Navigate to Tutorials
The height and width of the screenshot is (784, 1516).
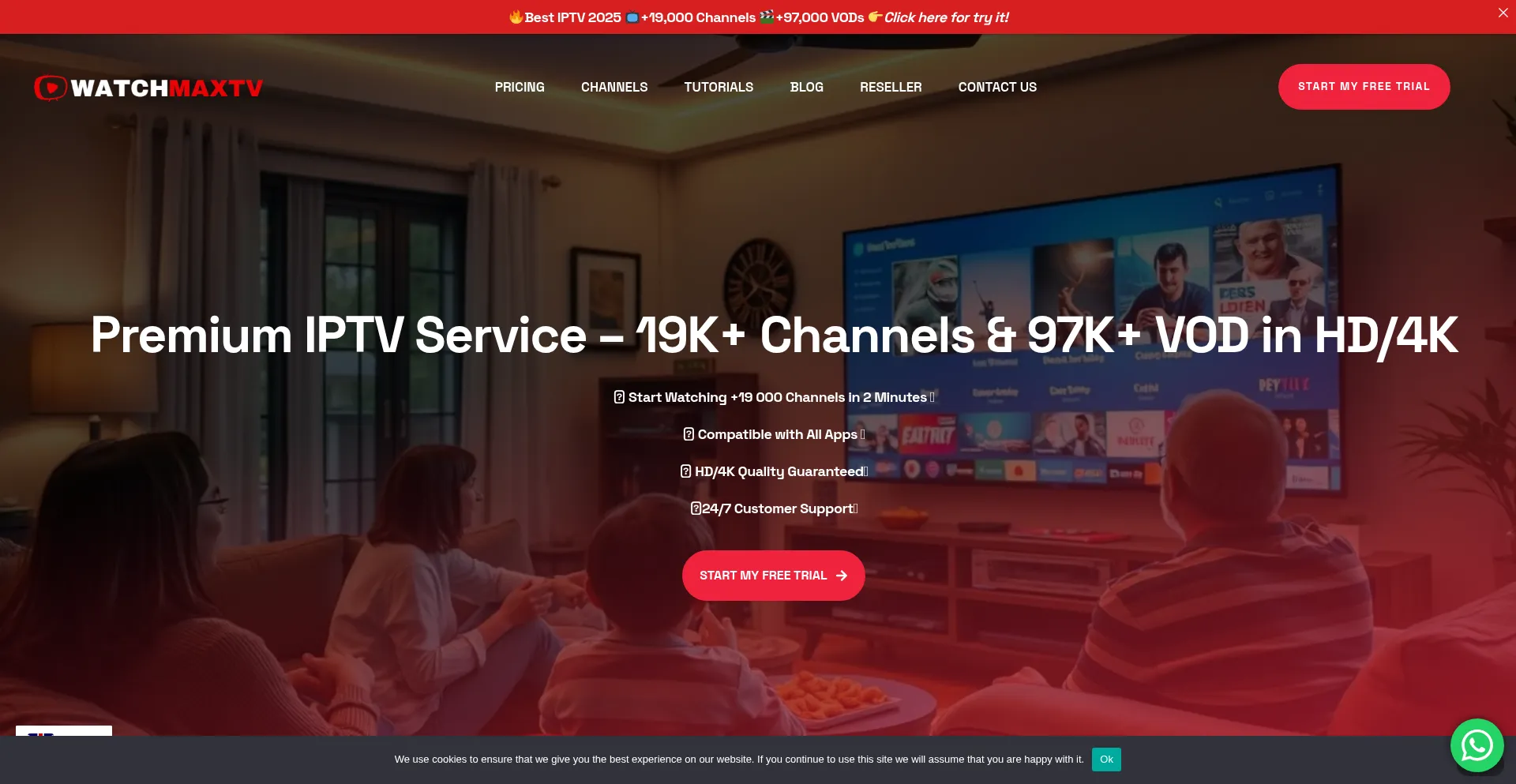(x=719, y=87)
